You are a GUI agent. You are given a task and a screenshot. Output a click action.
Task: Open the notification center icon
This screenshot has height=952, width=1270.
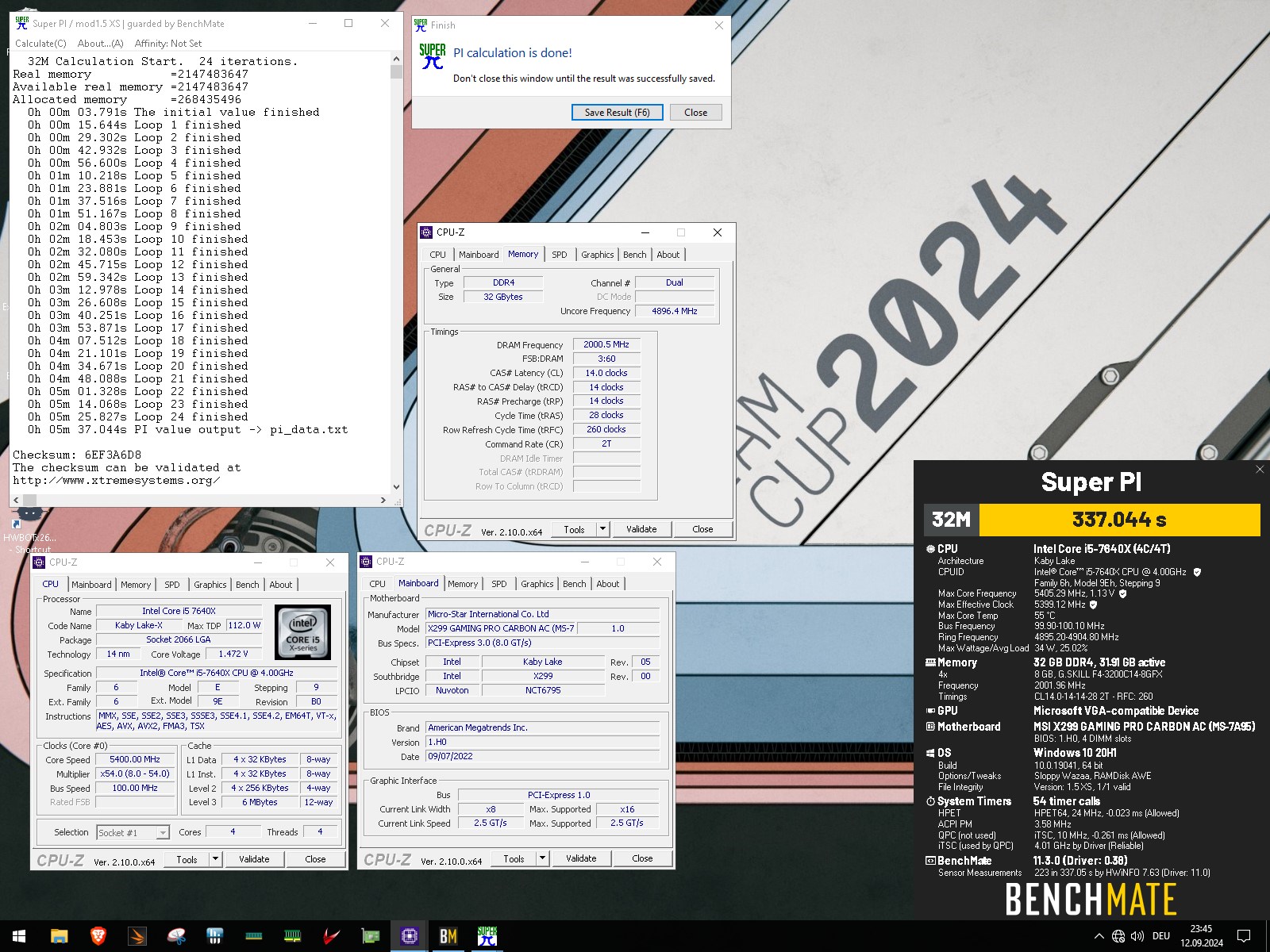(1244, 936)
